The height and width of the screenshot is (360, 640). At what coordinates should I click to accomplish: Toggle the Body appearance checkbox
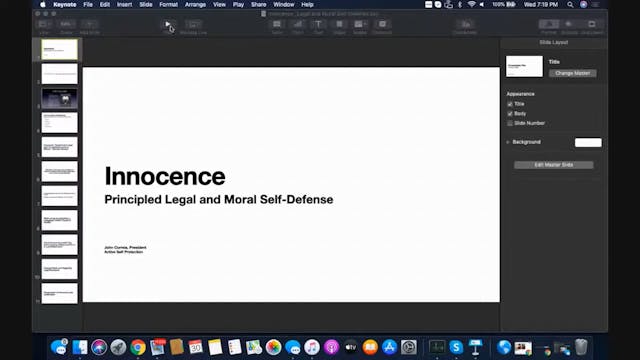pyautogui.click(x=510, y=113)
